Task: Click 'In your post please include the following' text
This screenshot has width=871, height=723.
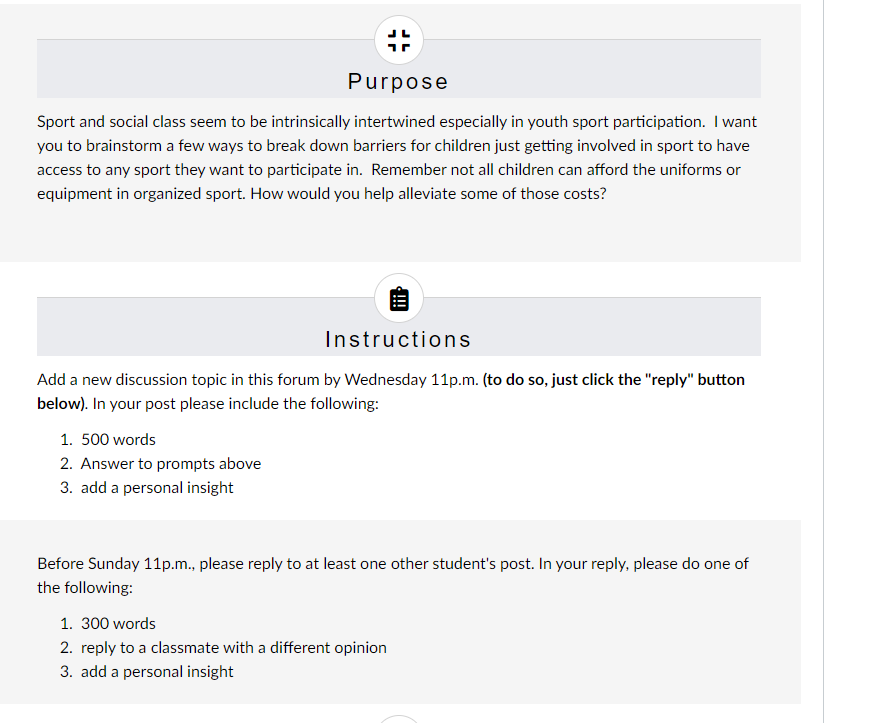Action: (x=236, y=404)
